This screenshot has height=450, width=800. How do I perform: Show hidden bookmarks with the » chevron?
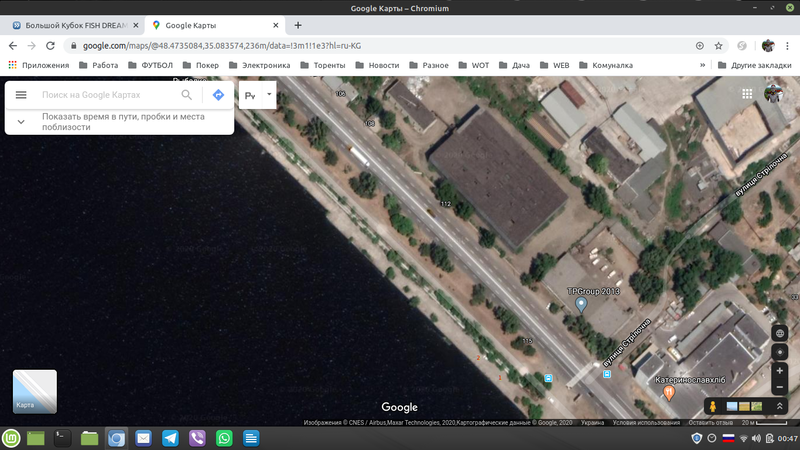(x=703, y=65)
